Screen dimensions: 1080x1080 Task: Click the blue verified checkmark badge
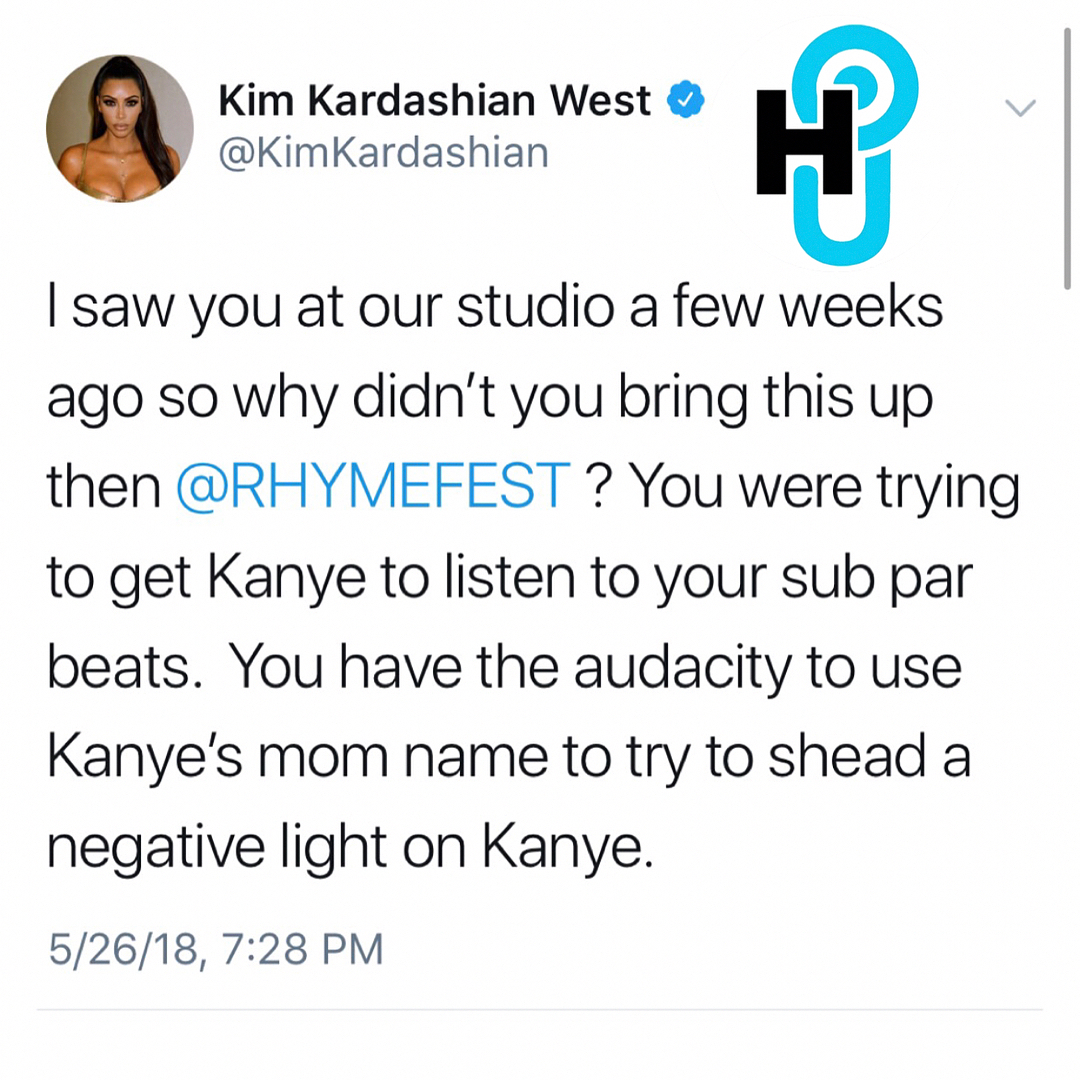click(685, 99)
